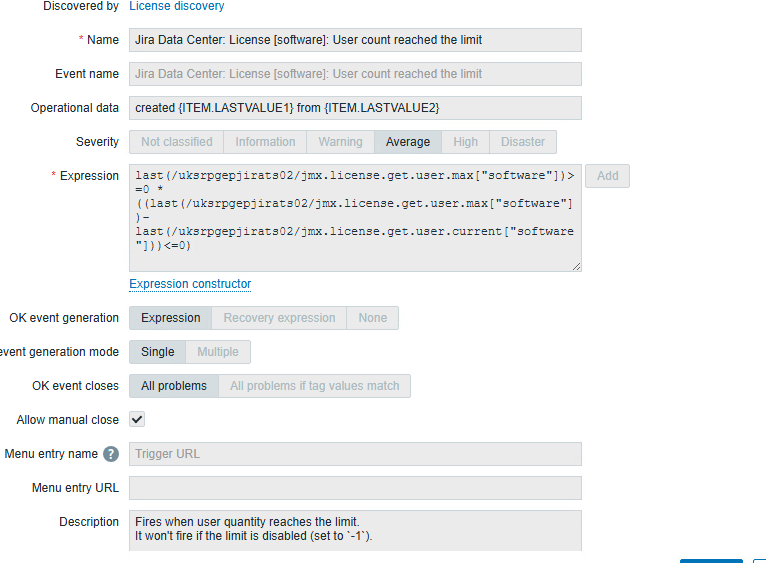
Task: Select the Average severity option
Action: point(407,142)
